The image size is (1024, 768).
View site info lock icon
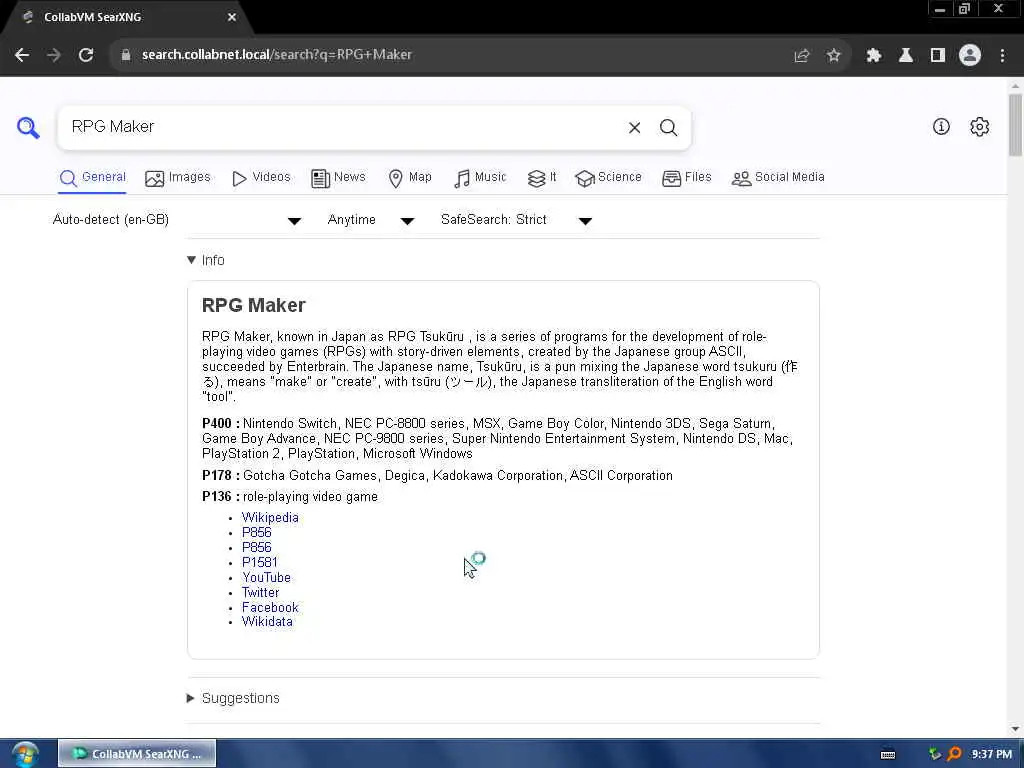pyautogui.click(x=126, y=55)
